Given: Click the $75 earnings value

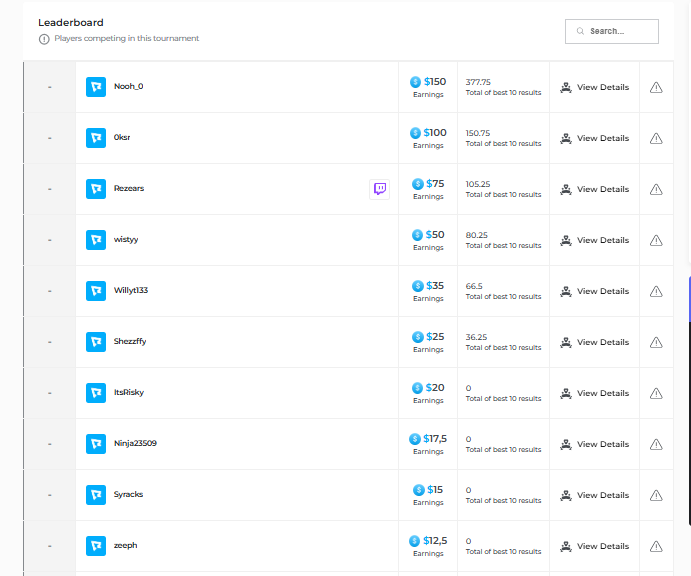Looking at the screenshot, I should click(x=435, y=184).
